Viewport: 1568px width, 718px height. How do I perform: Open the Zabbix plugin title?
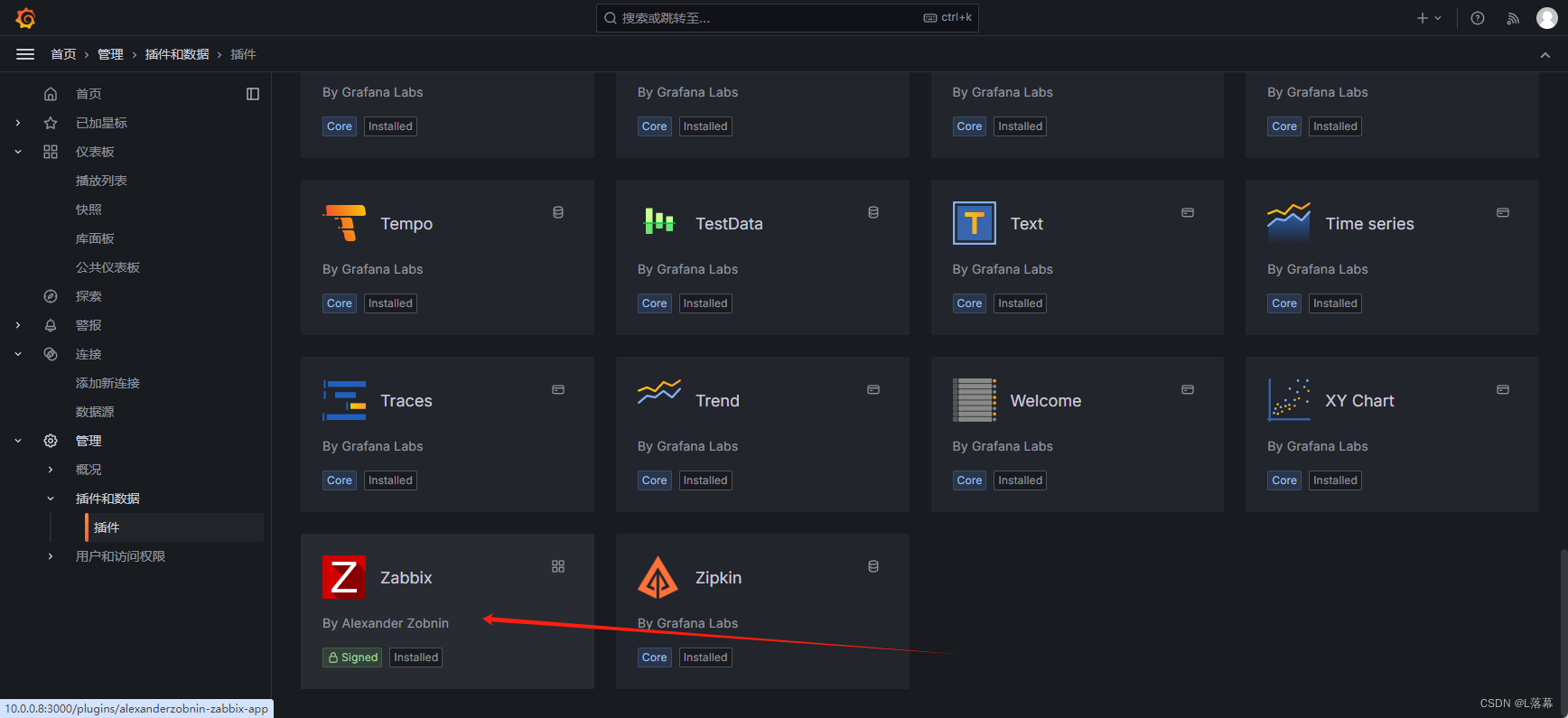(x=406, y=578)
